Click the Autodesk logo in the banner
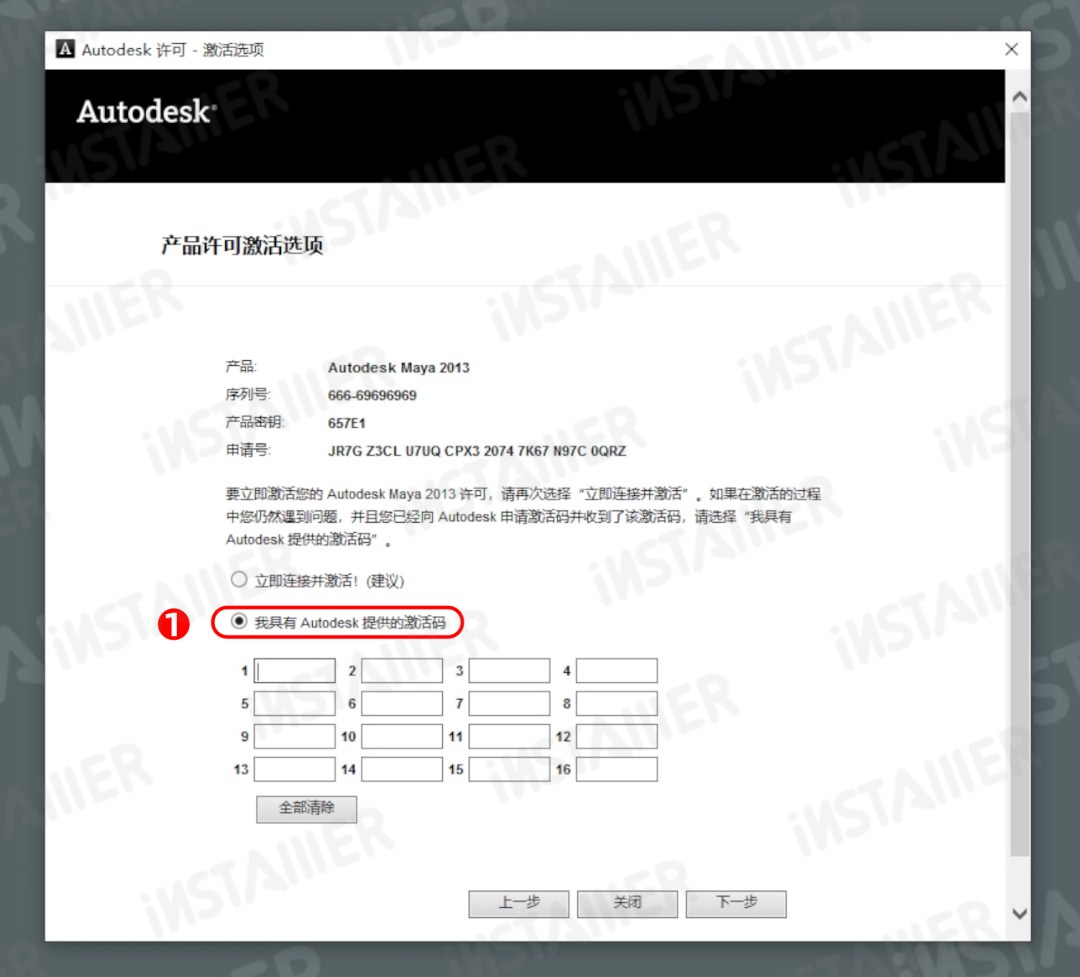 [147, 112]
